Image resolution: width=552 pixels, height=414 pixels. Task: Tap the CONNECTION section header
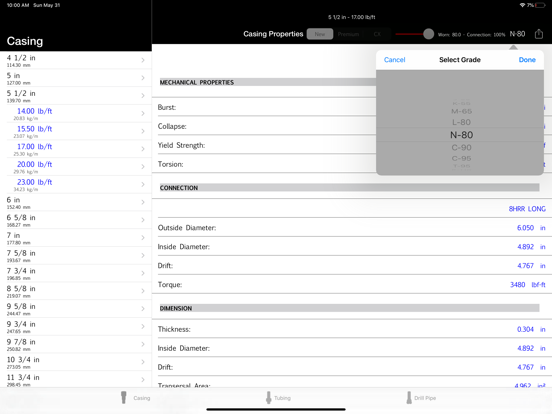pos(349,188)
